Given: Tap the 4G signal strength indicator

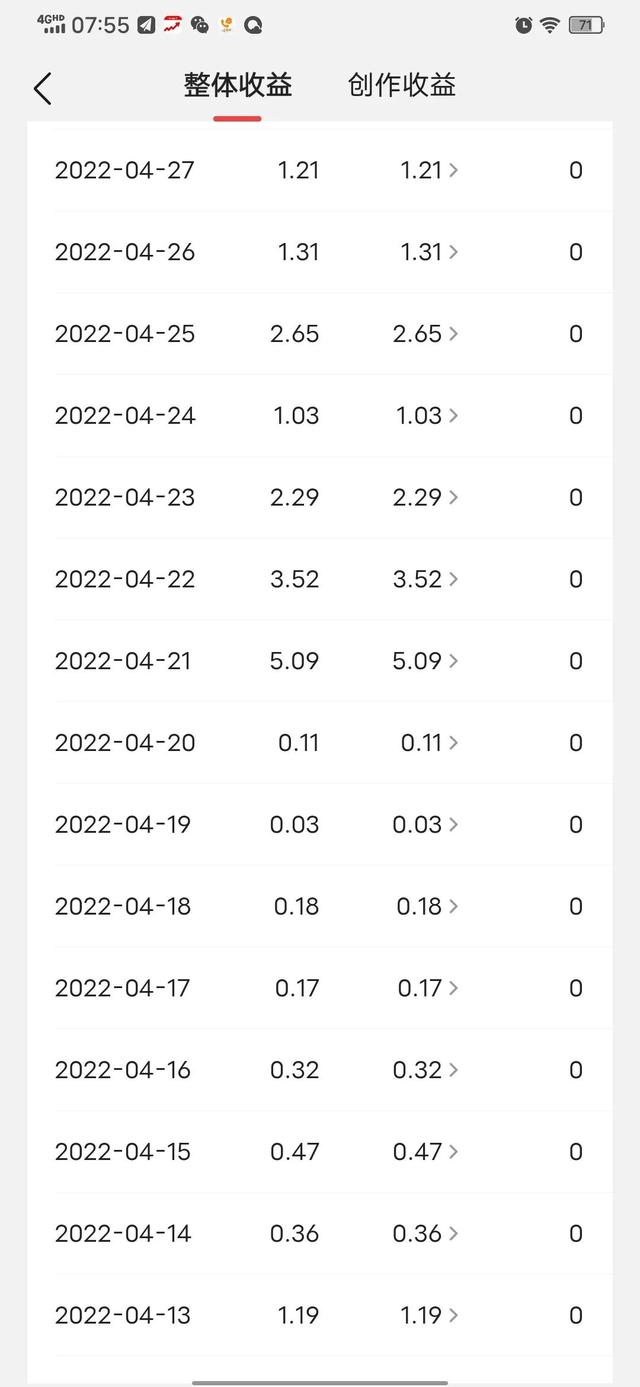Looking at the screenshot, I should tap(51, 24).
